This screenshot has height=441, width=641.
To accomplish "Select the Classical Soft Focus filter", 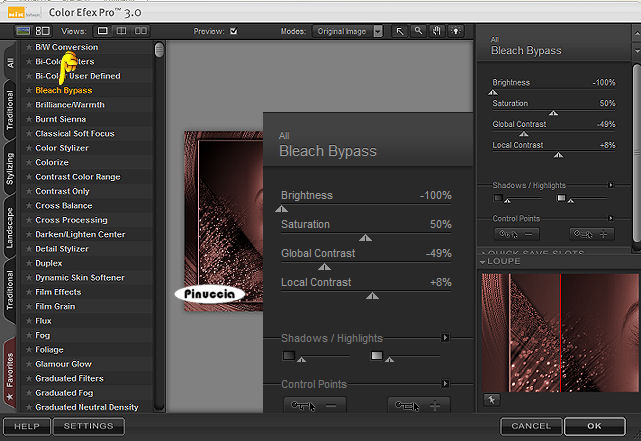I will point(75,134).
